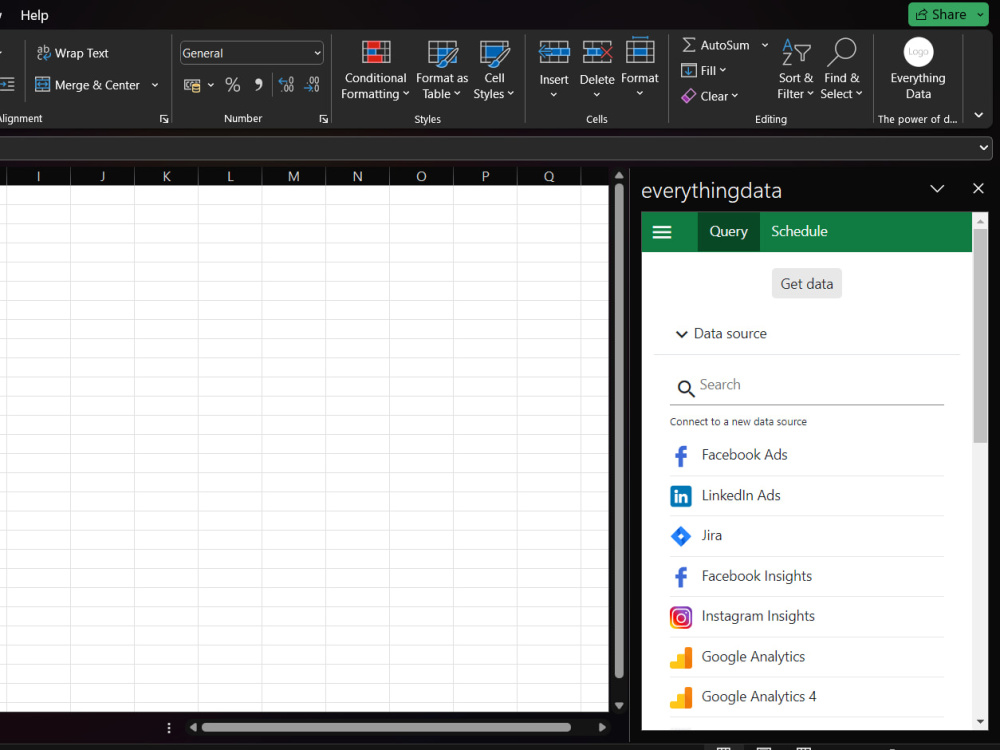Select the Google Analytics data source
The image size is (1000, 750).
pos(807,657)
